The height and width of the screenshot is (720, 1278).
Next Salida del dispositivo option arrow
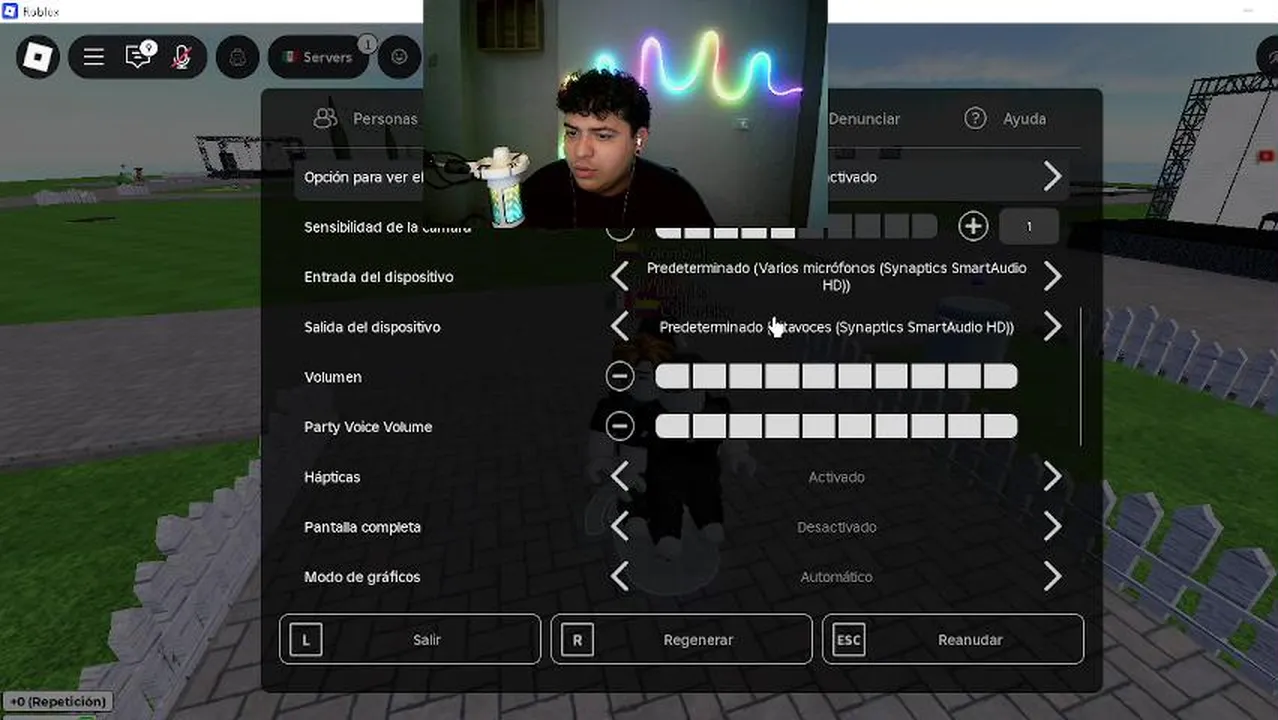point(1052,327)
